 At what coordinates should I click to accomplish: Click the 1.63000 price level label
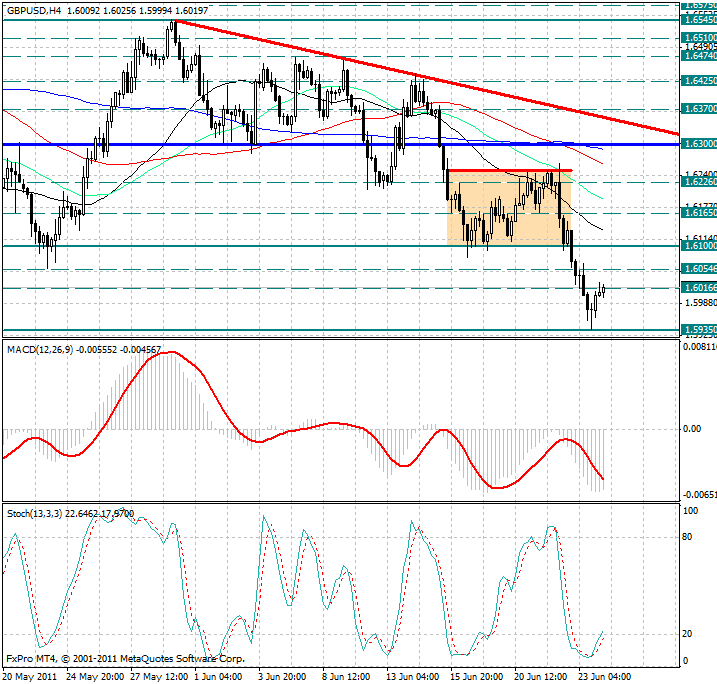[698, 145]
